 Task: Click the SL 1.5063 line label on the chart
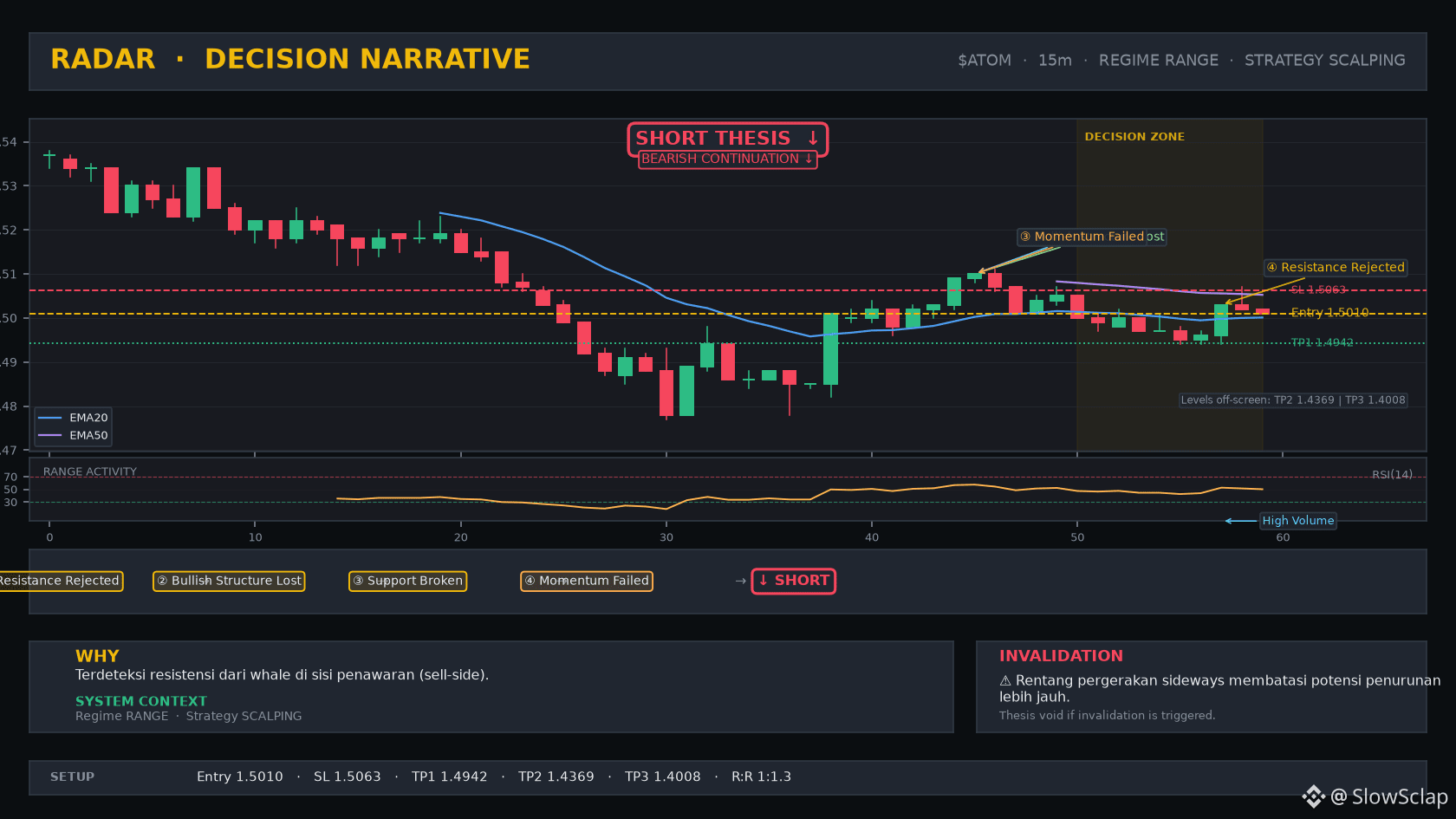1318,290
